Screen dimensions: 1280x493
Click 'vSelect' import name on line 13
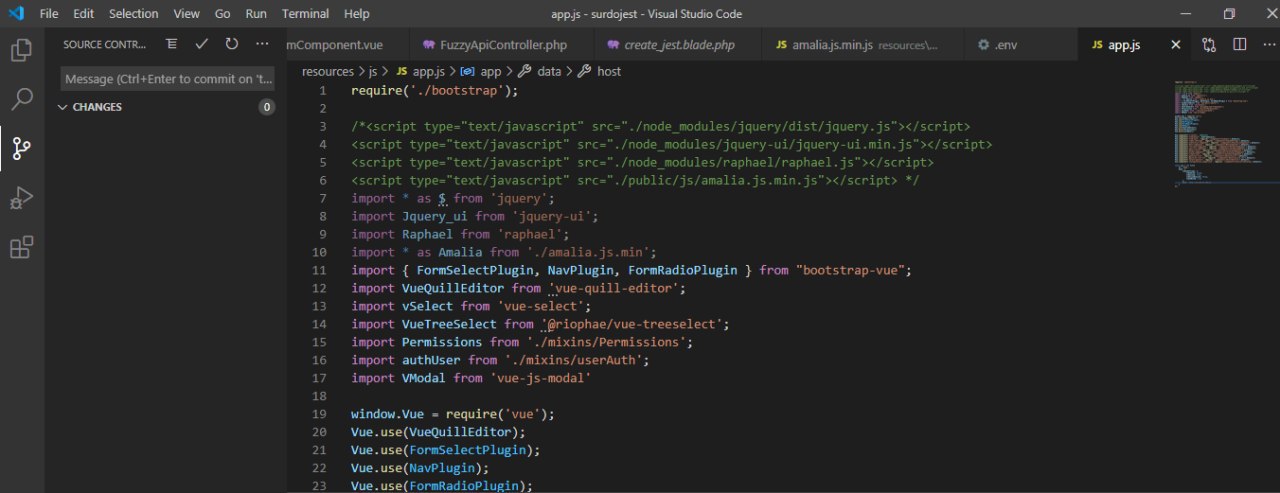pyautogui.click(x=427, y=306)
